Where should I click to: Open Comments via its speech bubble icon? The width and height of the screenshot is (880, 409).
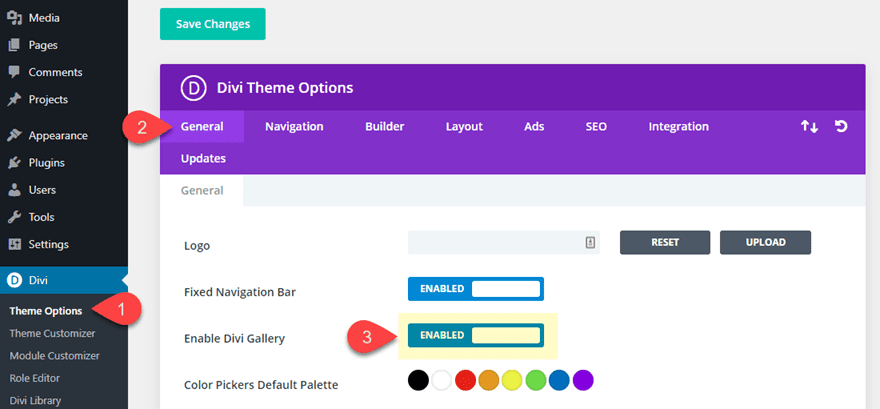pos(15,72)
